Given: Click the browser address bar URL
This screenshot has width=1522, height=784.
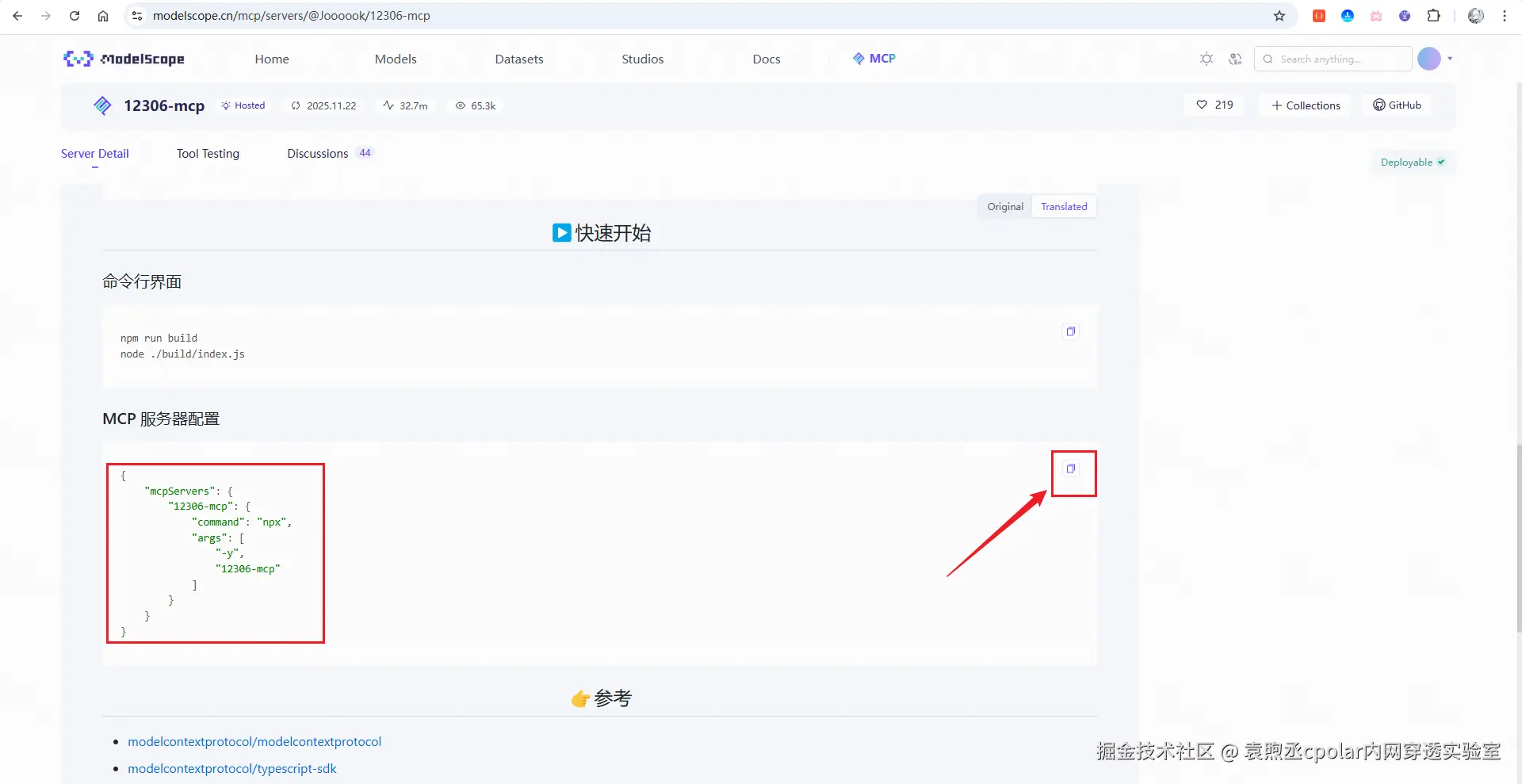Looking at the screenshot, I should tap(292, 16).
